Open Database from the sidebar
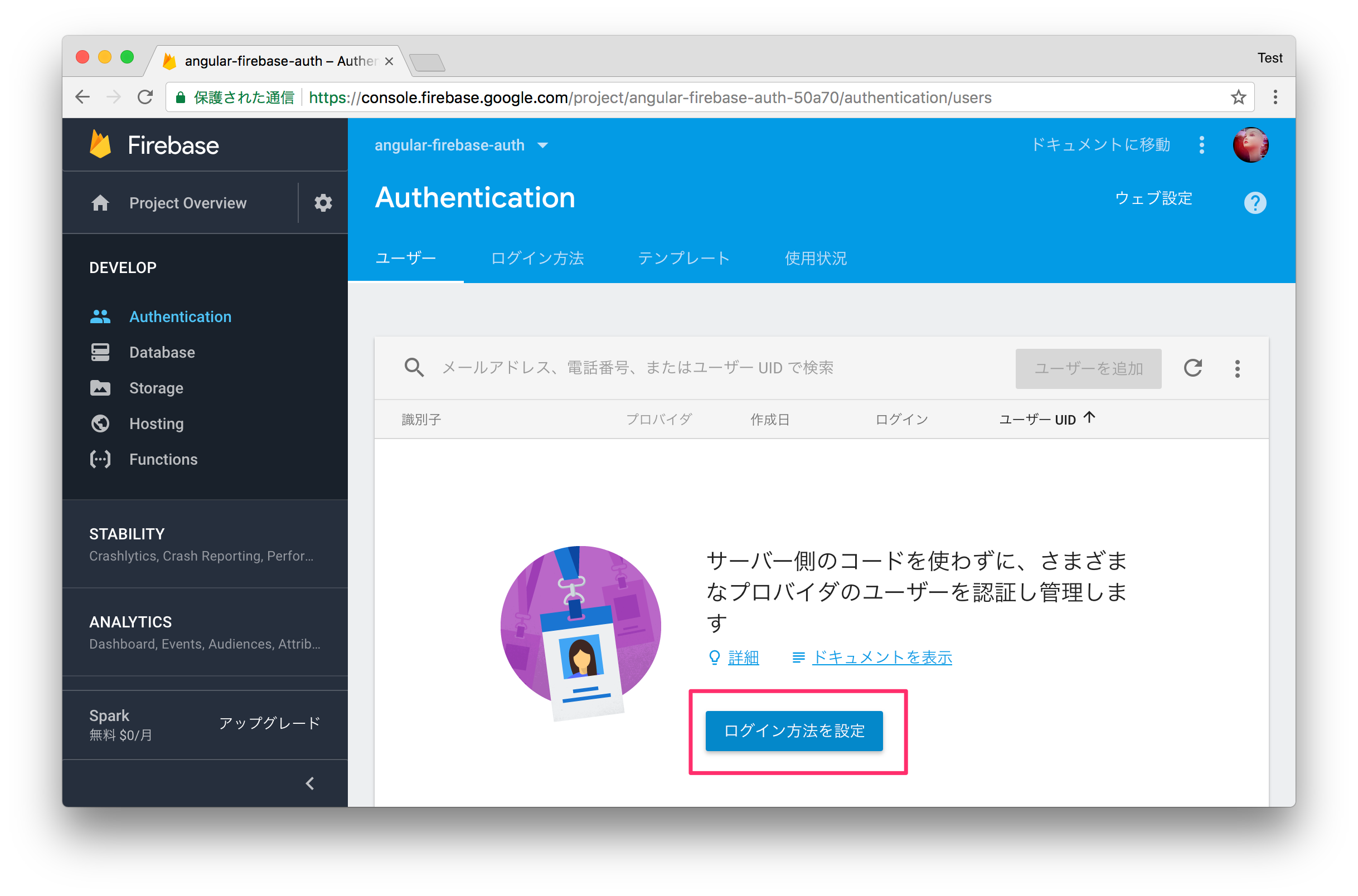1358x896 pixels. tap(162, 352)
